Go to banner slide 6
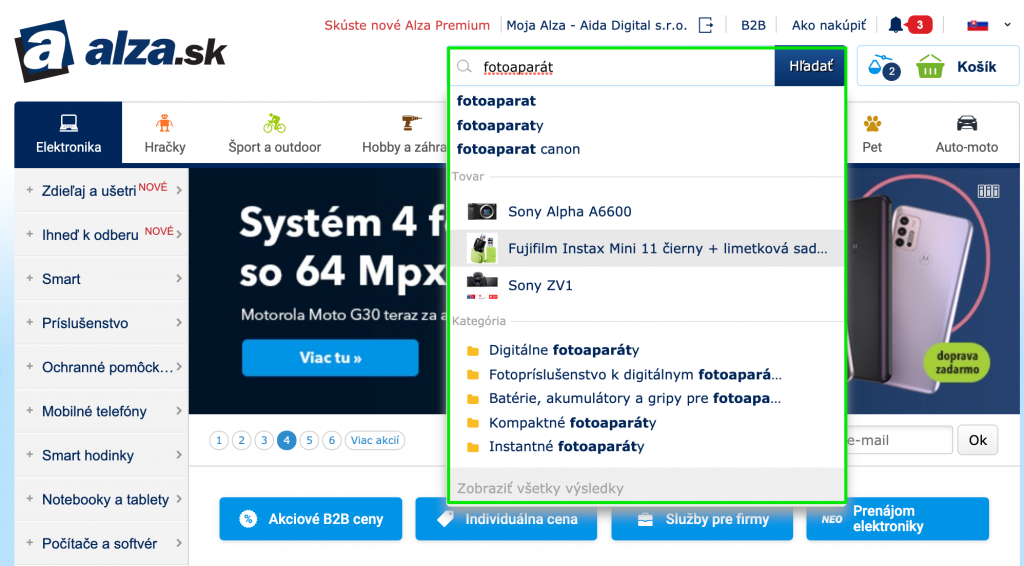1024x566 pixels. (332, 441)
